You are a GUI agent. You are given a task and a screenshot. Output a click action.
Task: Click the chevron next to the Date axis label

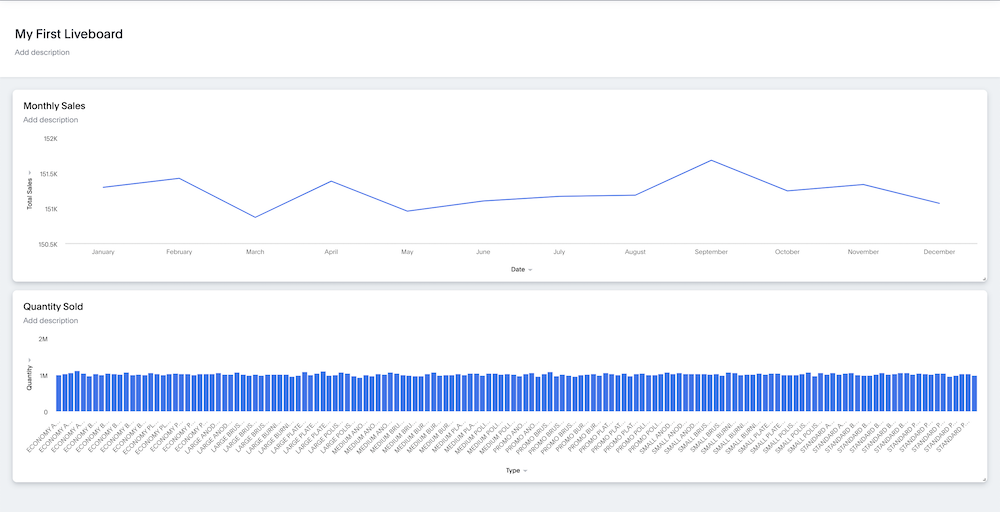(530, 270)
